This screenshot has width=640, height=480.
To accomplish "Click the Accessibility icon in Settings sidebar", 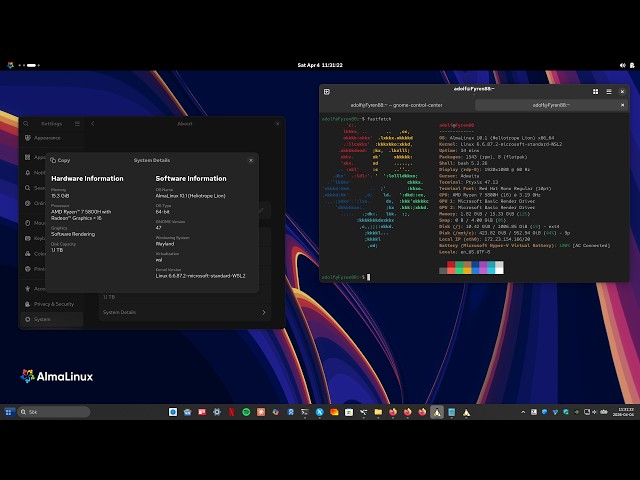I will click(x=28, y=289).
